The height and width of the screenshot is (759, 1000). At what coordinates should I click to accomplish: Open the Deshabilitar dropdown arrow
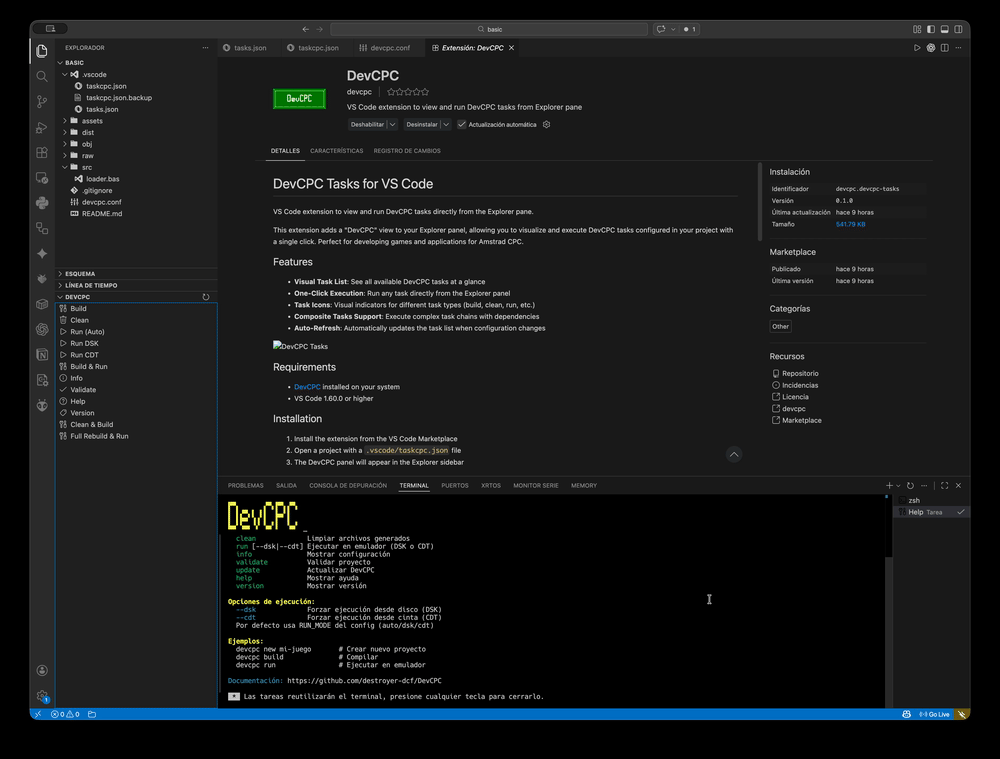[392, 124]
